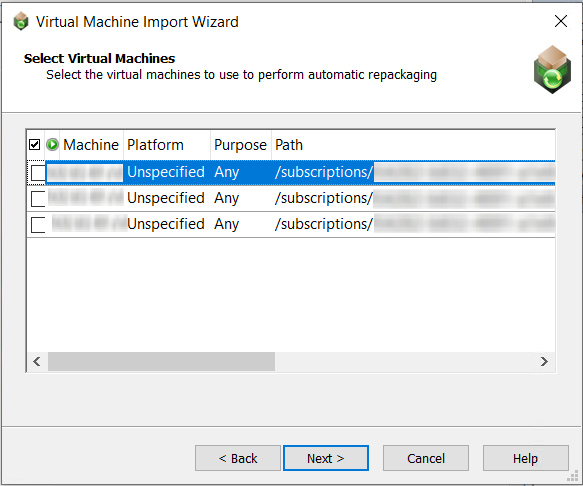Check the first virtual machine checkbox
Viewport: 583px width, 486px height.
pos(38,173)
